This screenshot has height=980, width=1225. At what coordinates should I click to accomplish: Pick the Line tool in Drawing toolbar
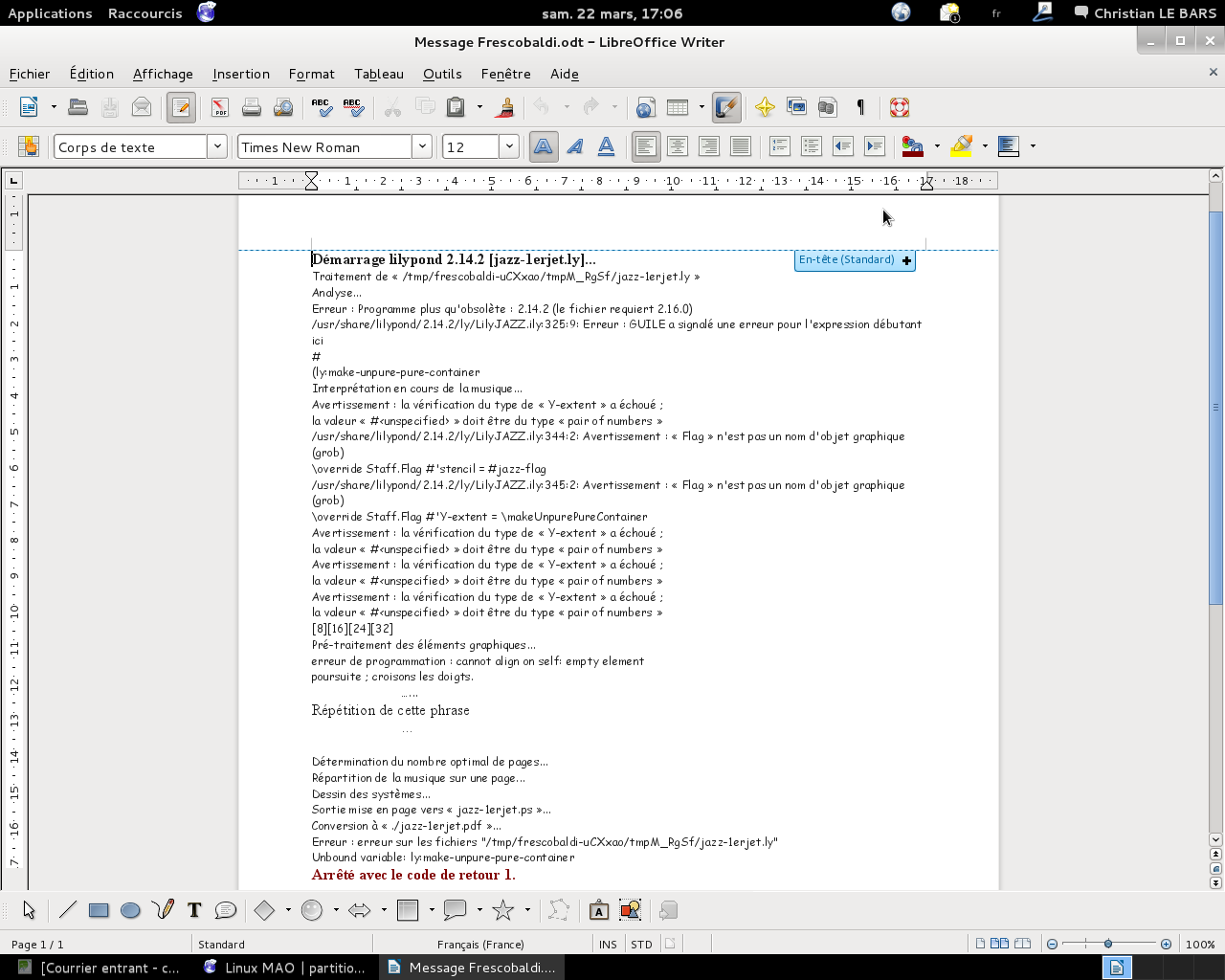pyautogui.click(x=67, y=910)
